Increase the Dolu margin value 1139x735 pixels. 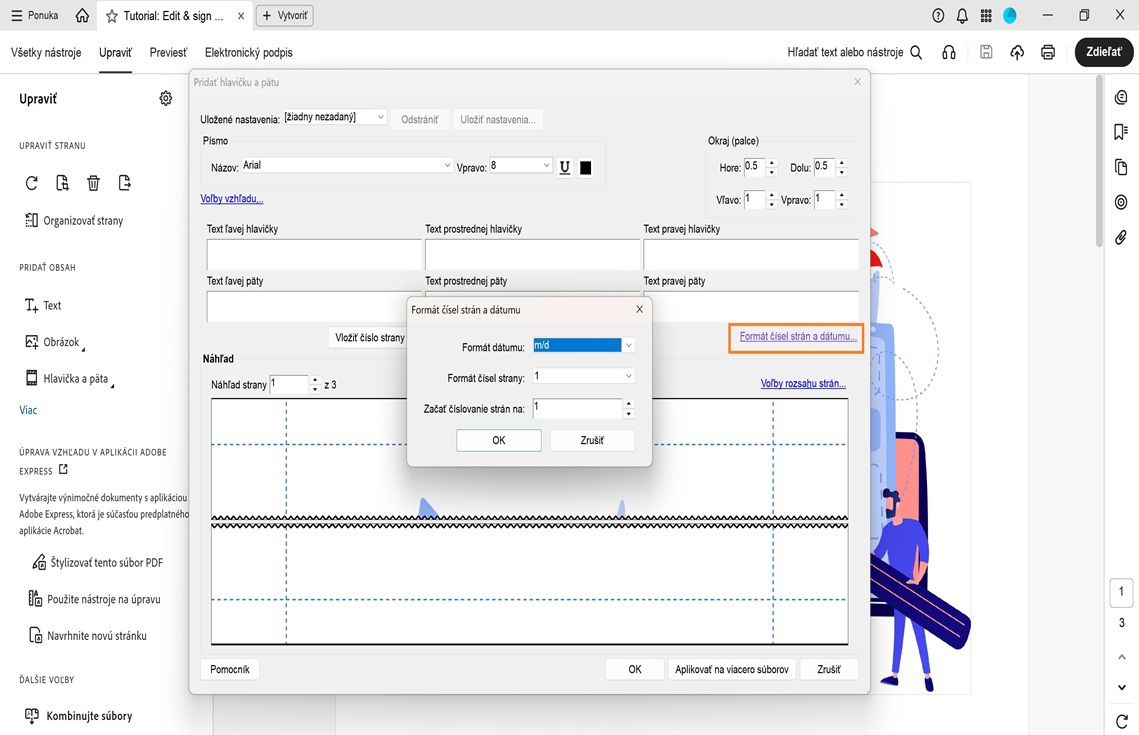[x=842, y=163]
